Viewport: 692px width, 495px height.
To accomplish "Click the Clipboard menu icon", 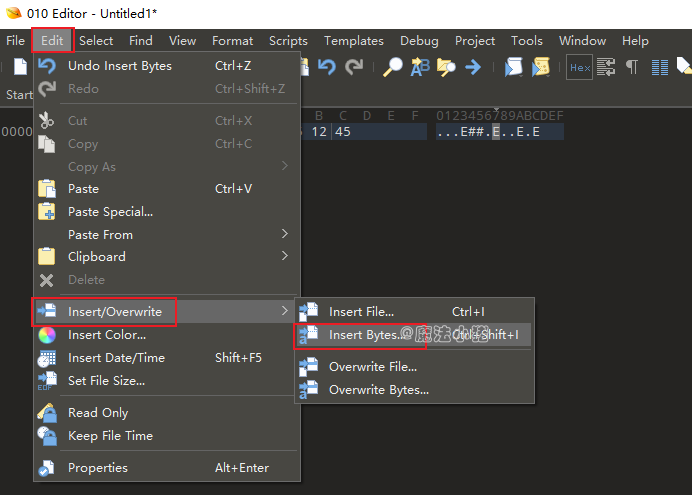I will [47, 256].
